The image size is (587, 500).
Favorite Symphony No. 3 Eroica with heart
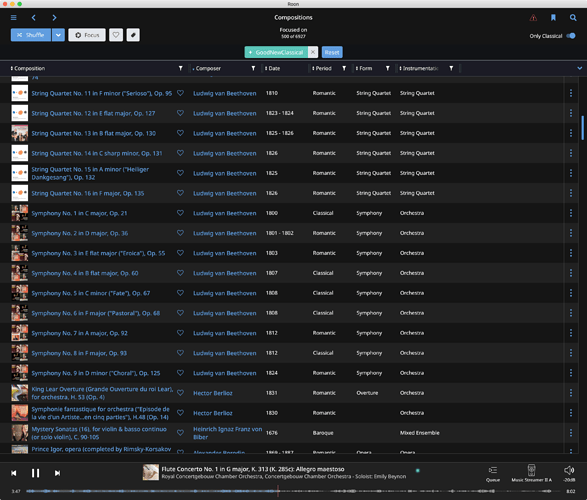180,253
